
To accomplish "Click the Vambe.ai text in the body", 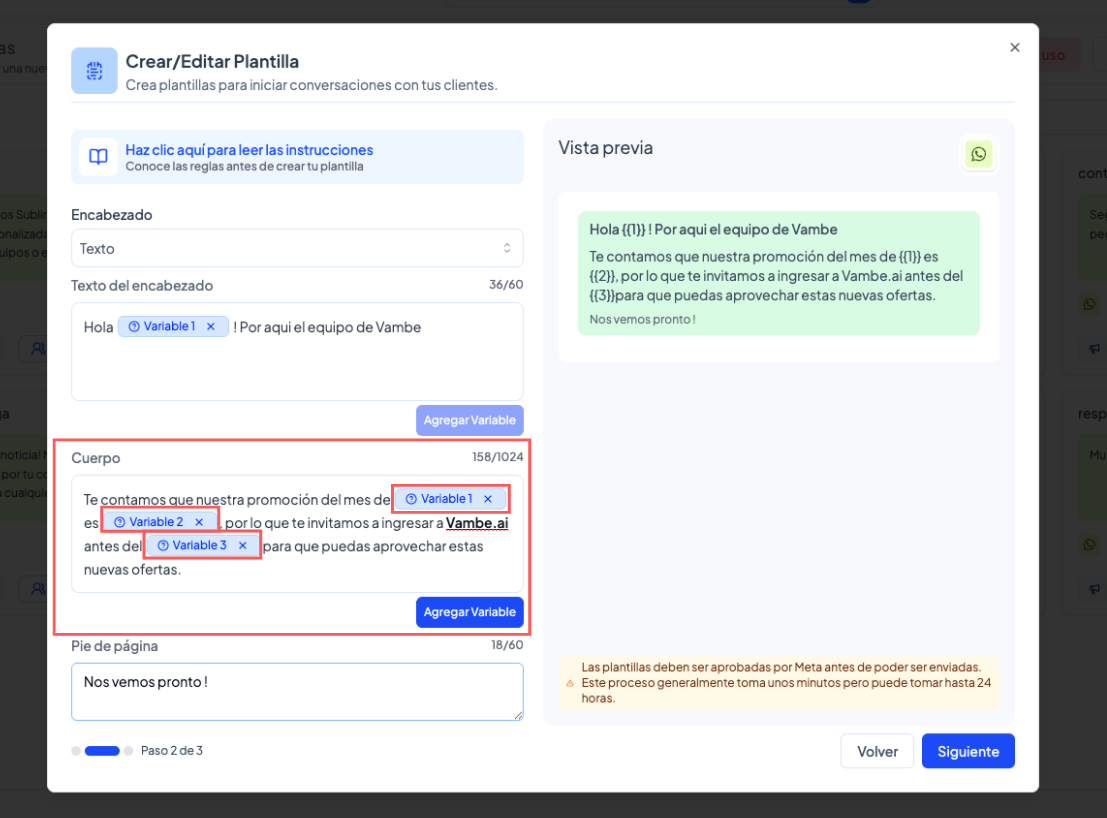I will point(477,522).
